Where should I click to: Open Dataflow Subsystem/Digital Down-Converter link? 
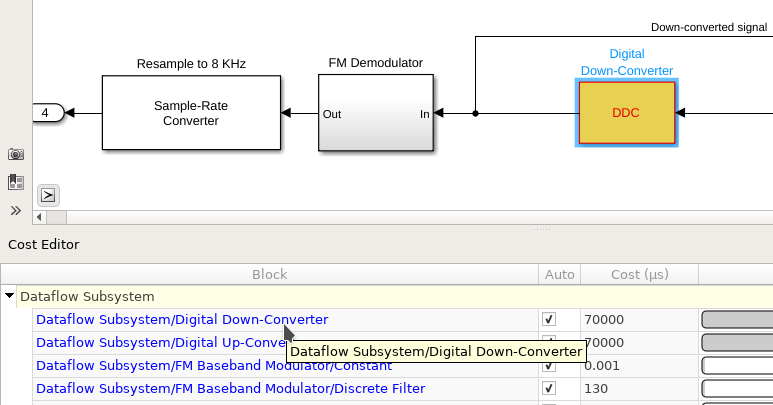(182, 319)
